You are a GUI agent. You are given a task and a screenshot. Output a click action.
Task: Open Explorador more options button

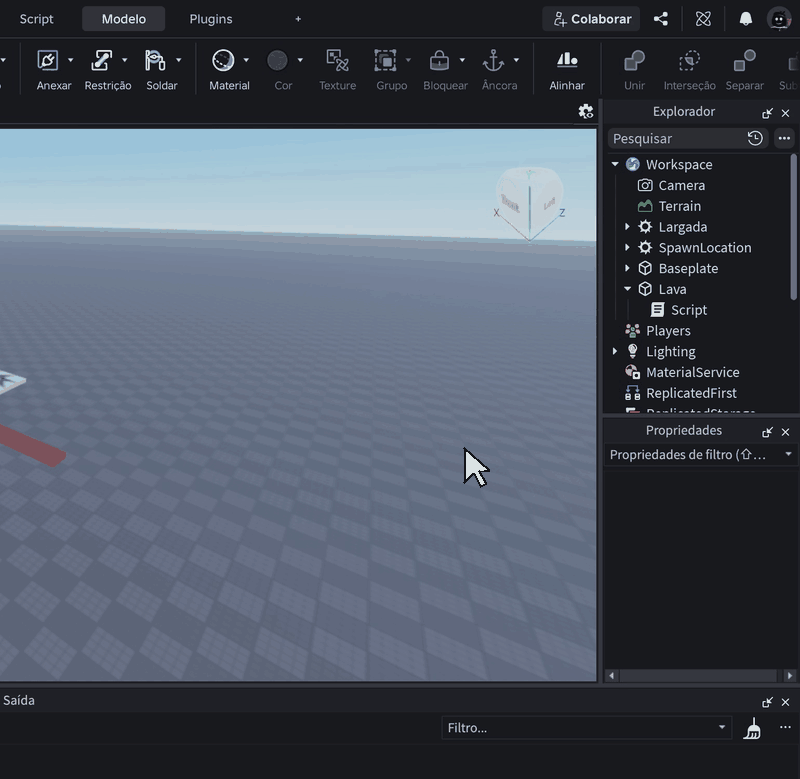tap(784, 138)
